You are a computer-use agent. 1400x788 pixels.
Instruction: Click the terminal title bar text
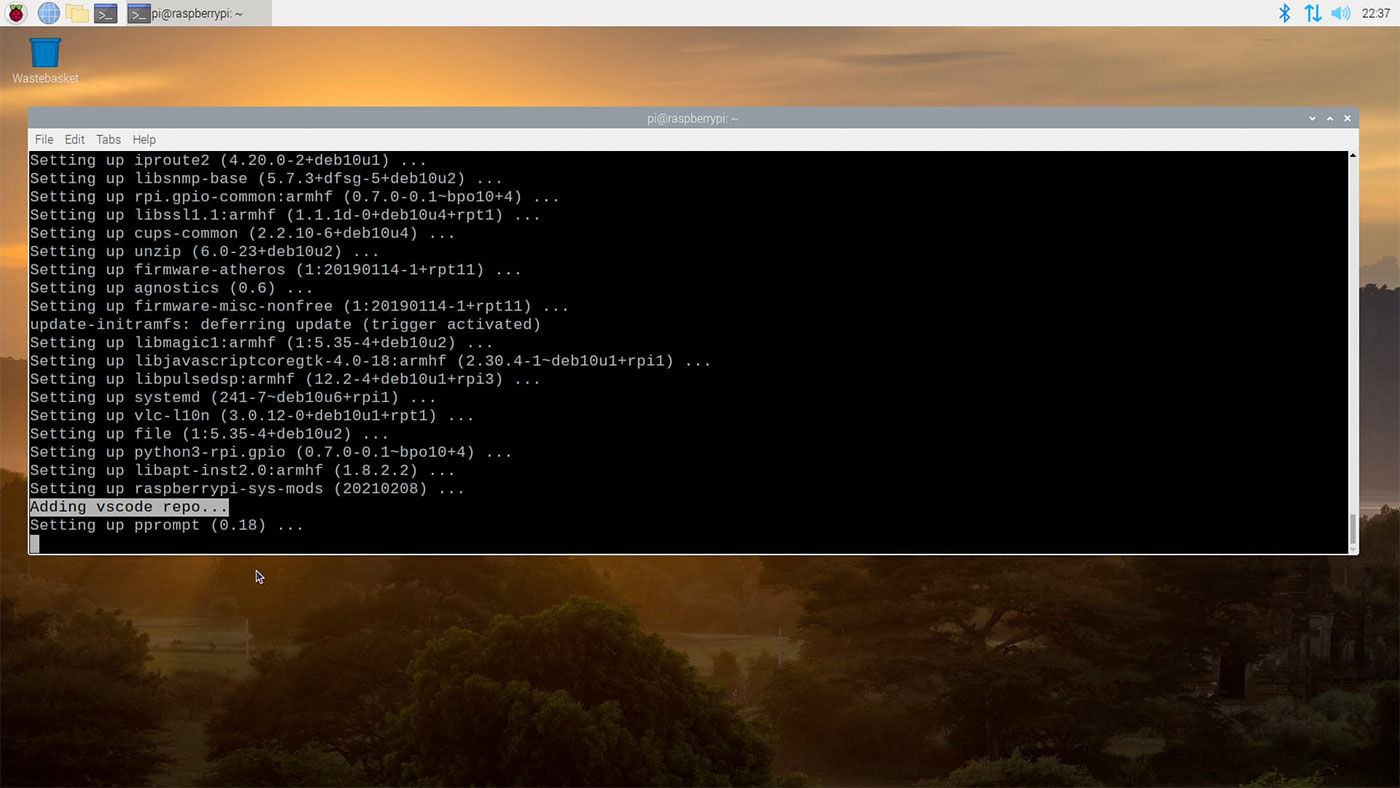[692, 118]
